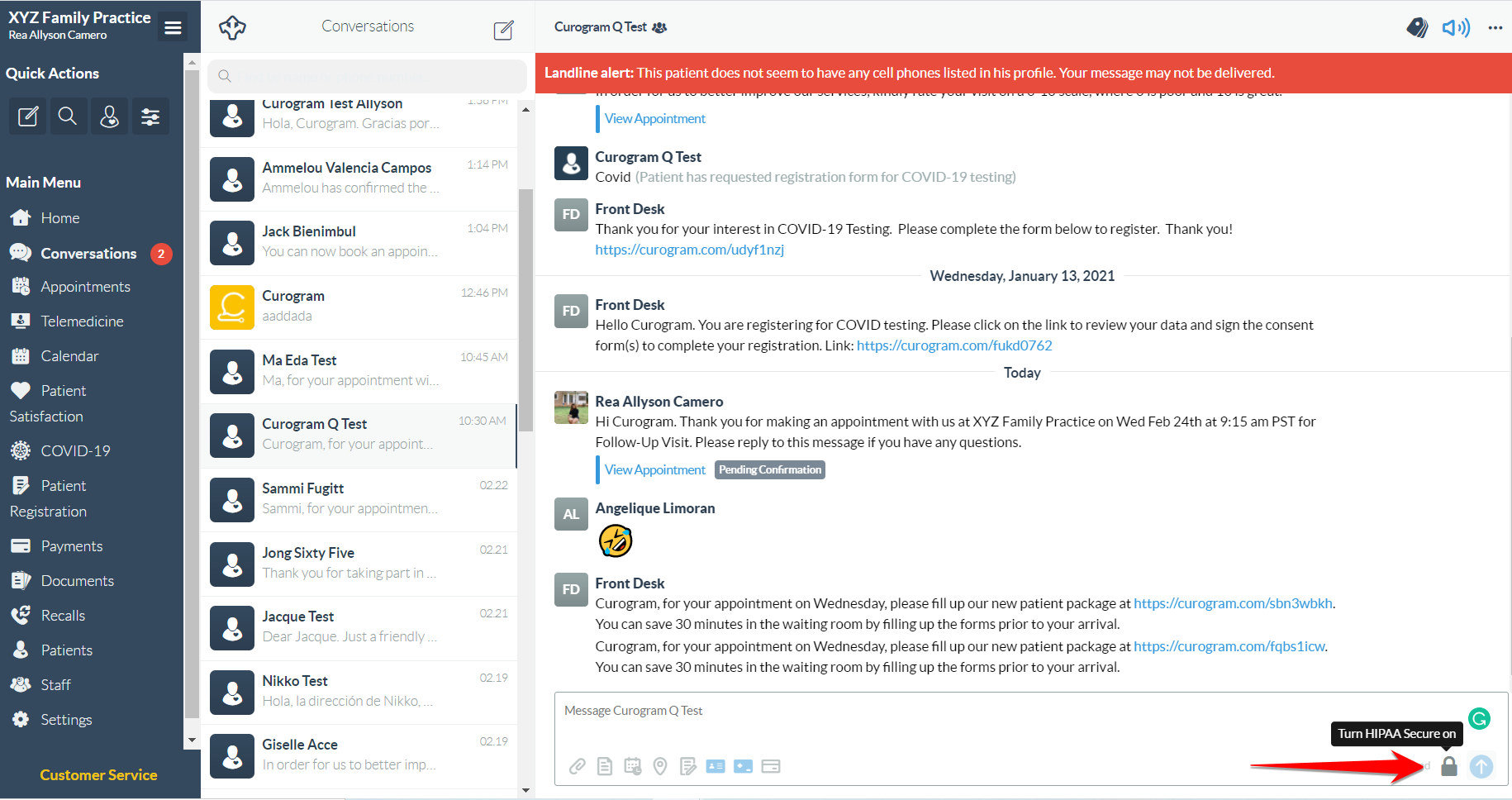Turn HIPAA Secure on with the lock icon

[1448, 766]
